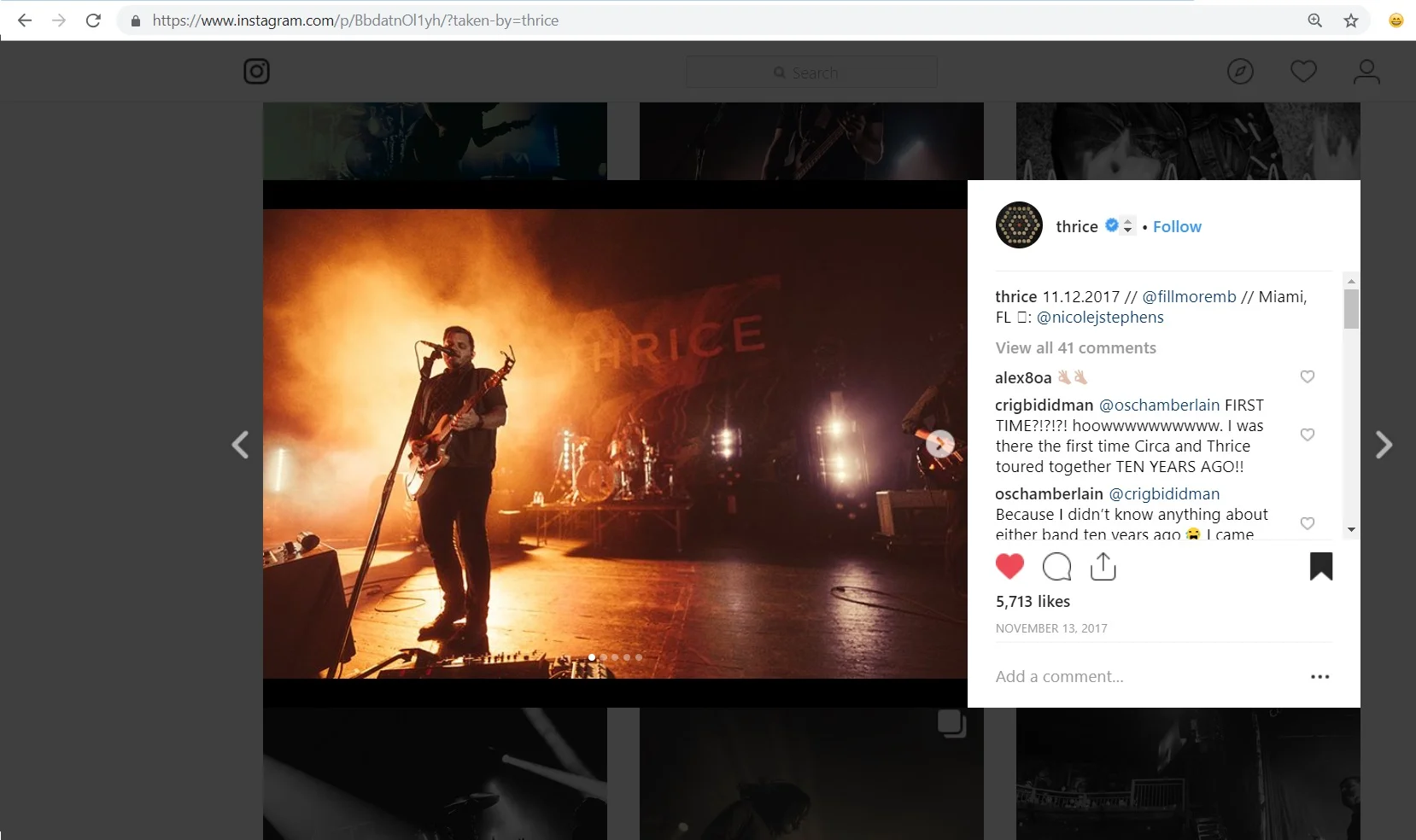Like crigbididman's comment
This screenshot has height=840, width=1416.
[1308, 435]
